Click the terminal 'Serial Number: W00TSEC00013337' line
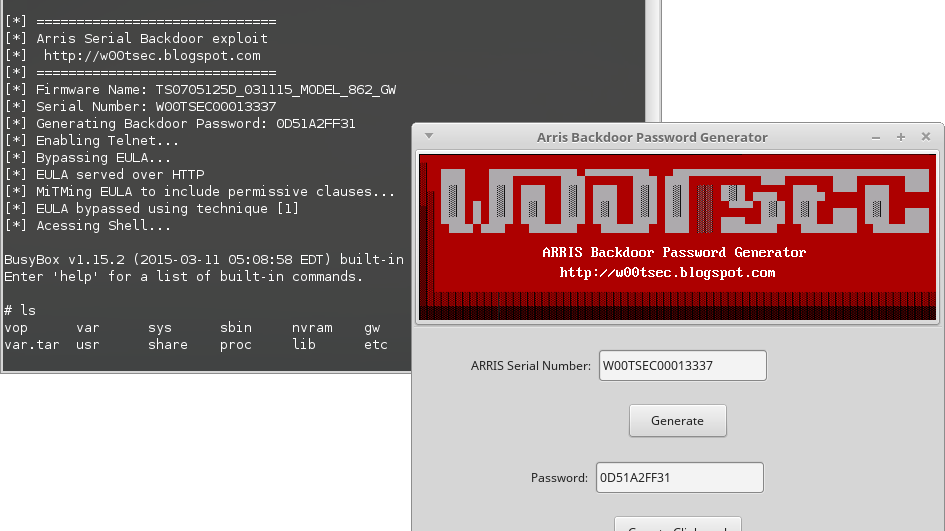Viewport: 945px width, 531px height. coord(140,106)
